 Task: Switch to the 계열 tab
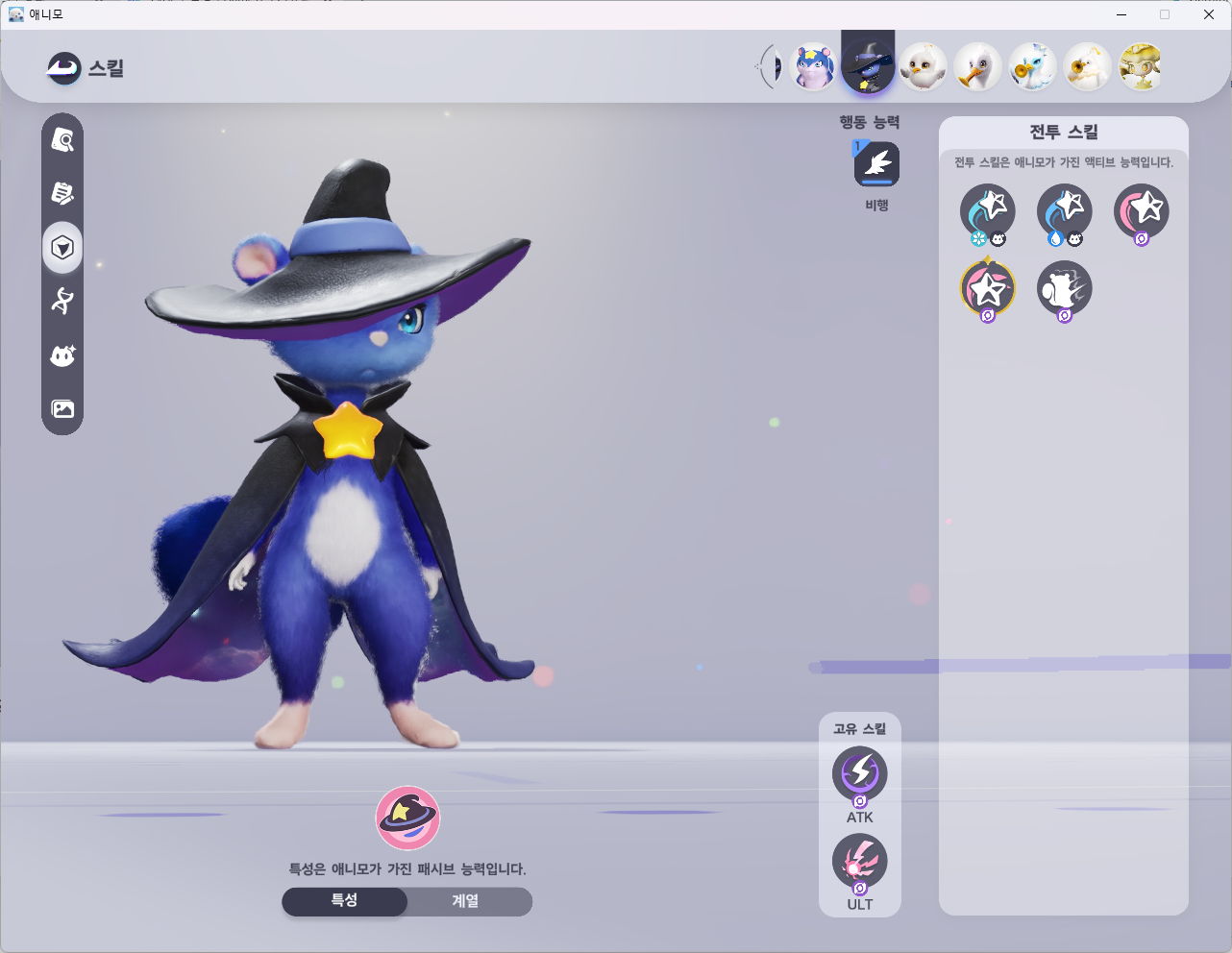467,901
